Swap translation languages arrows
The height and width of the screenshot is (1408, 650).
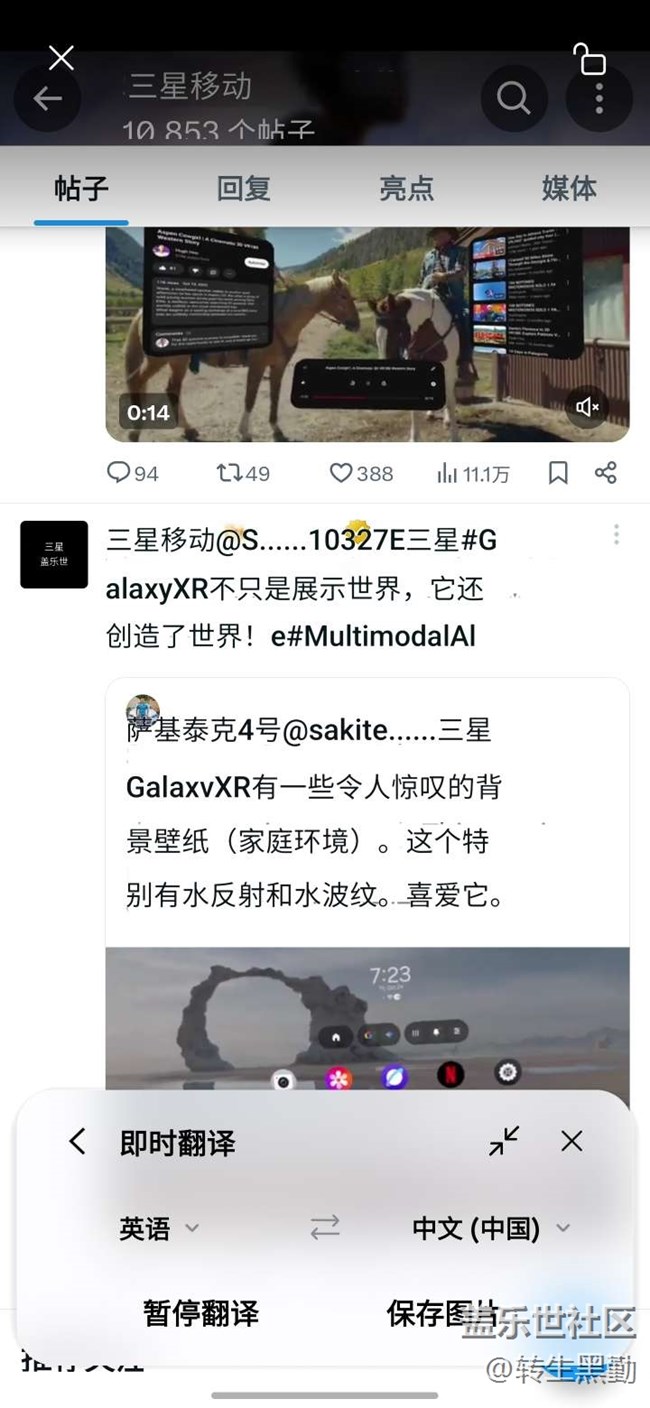point(325,1228)
